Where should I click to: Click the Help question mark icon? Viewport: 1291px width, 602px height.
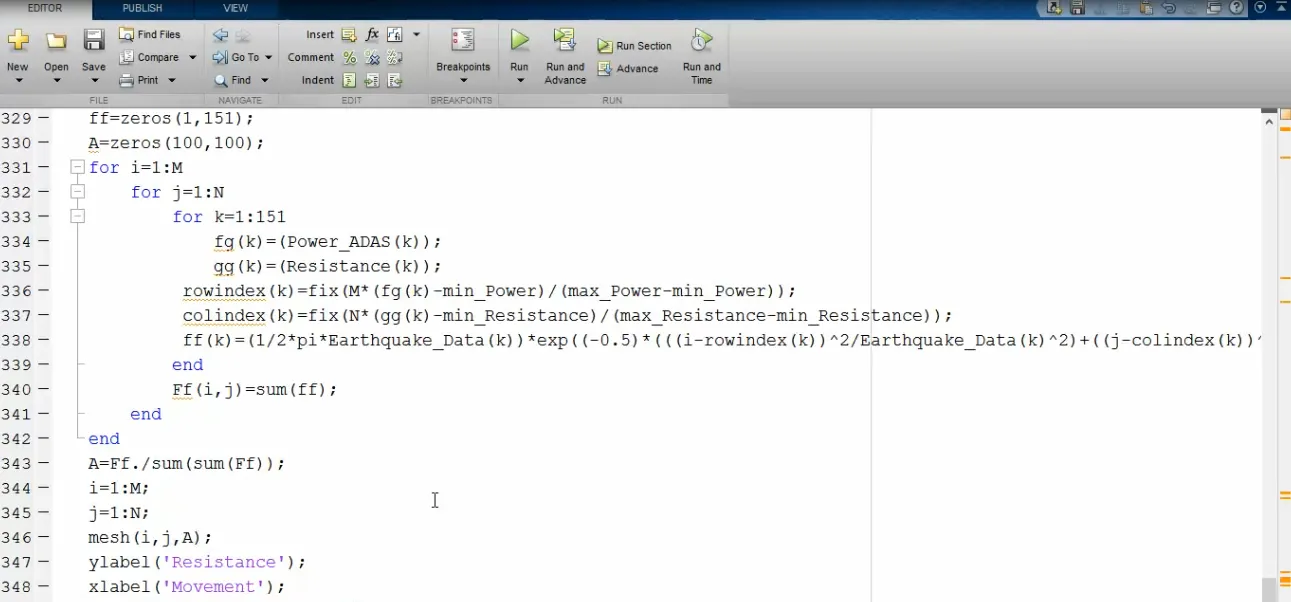click(x=1237, y=7)
